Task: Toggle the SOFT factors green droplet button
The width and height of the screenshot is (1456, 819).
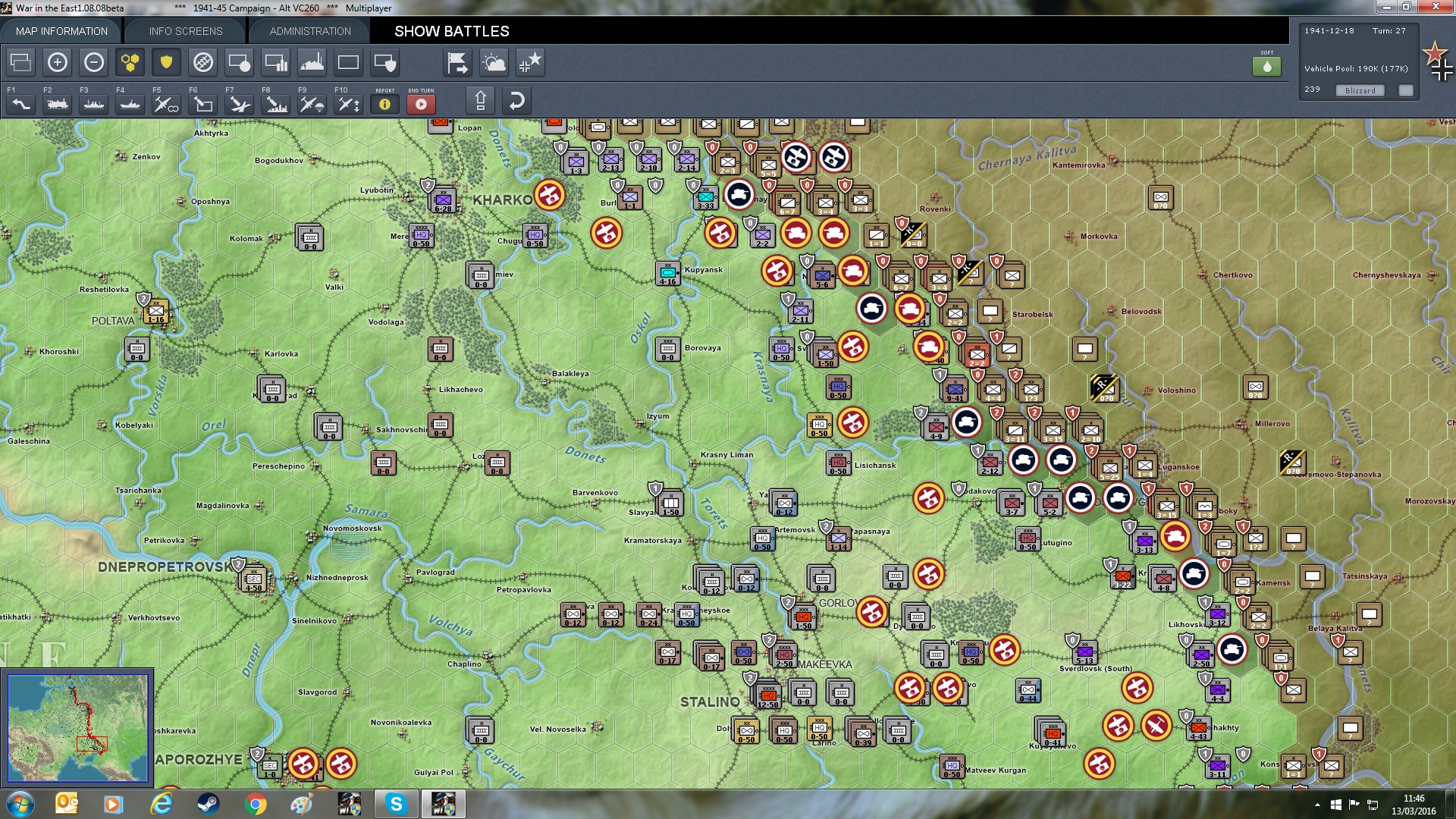Action: [1266, 66]
